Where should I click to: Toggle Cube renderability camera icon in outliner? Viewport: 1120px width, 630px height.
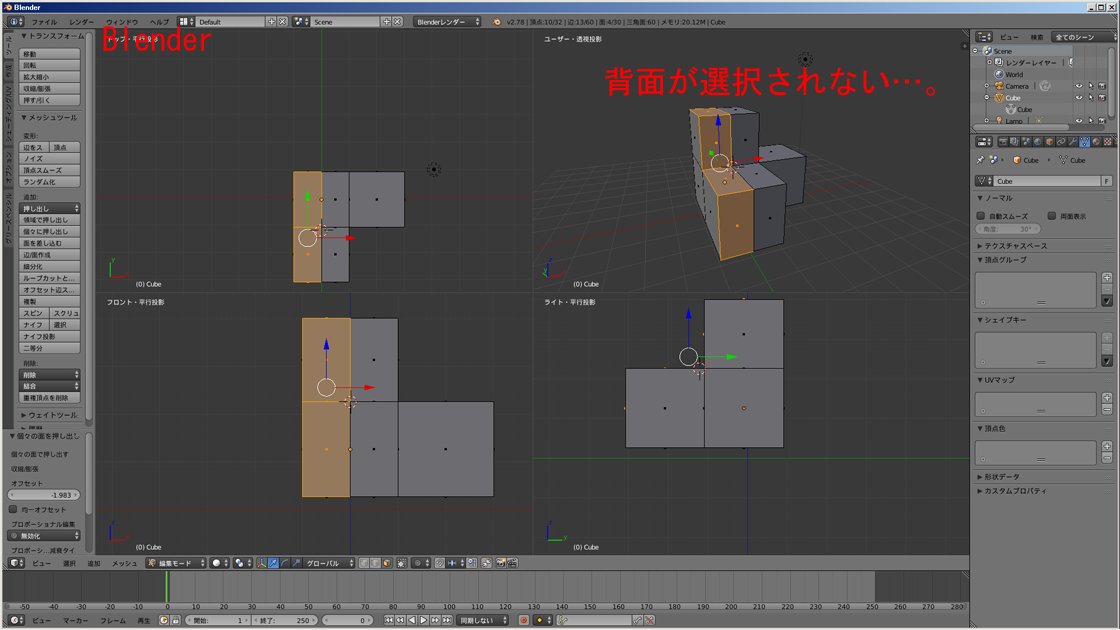pos(1102,97)
